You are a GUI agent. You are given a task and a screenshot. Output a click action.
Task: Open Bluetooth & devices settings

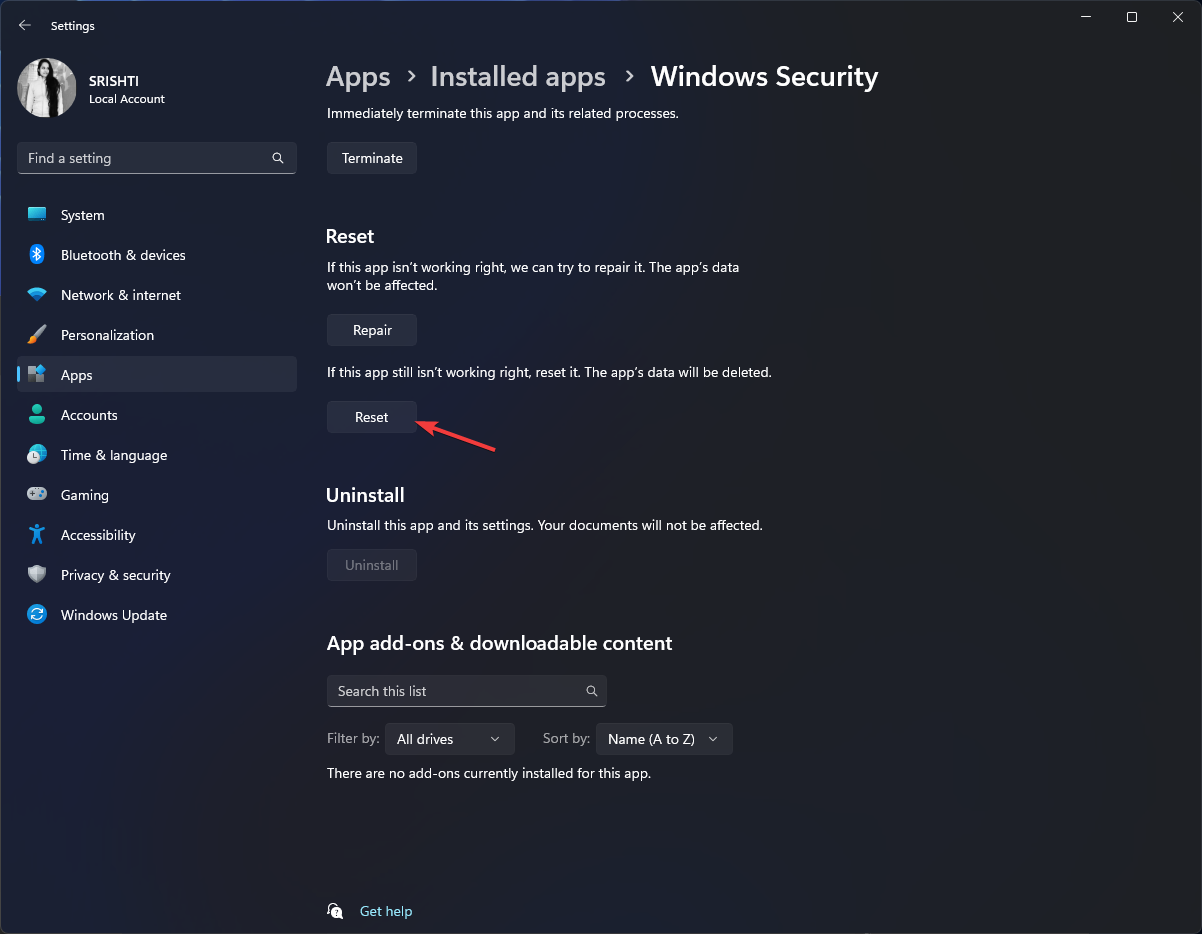point(37,255)
